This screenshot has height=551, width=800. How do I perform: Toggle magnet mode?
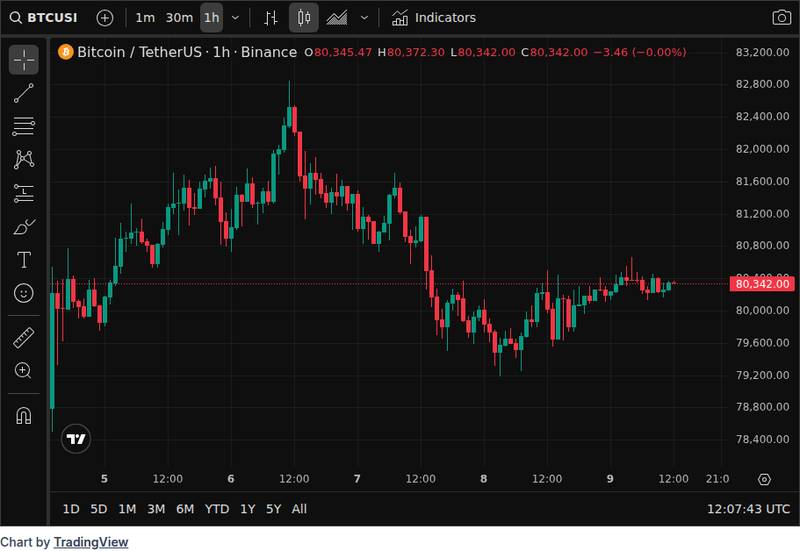click(23, 416)
